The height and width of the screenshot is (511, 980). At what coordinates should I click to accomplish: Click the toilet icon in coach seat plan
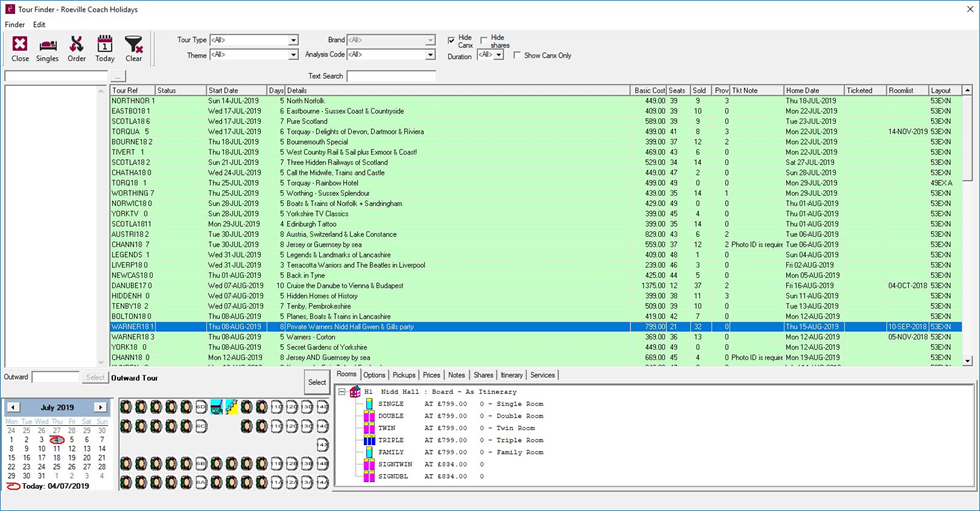pyautogui.click(x=216, y=407)
